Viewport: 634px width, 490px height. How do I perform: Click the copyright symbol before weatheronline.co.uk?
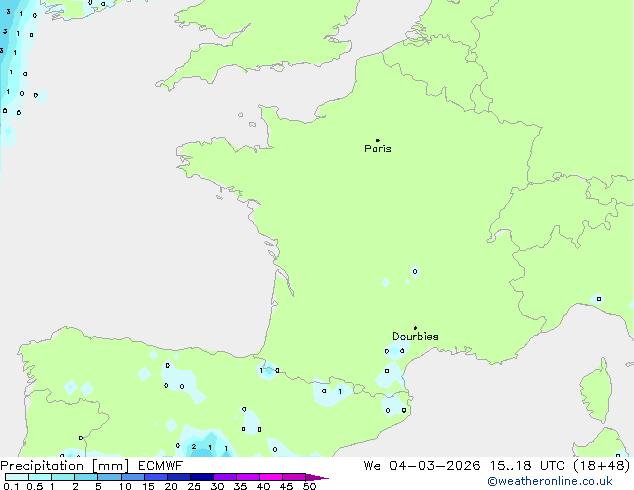tap(492, 481)
